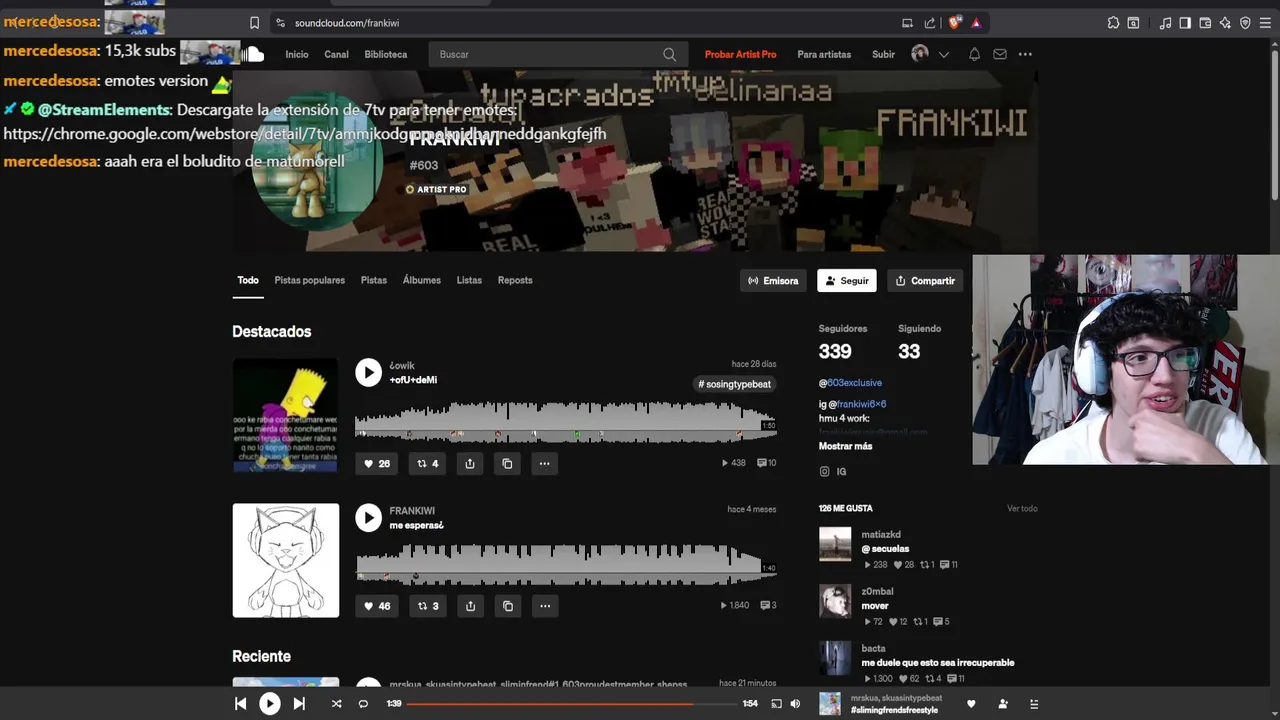Screen dimensions: 1280x720
Task: Open browser extensions puzzle icon
Action: pos(1113,23)
